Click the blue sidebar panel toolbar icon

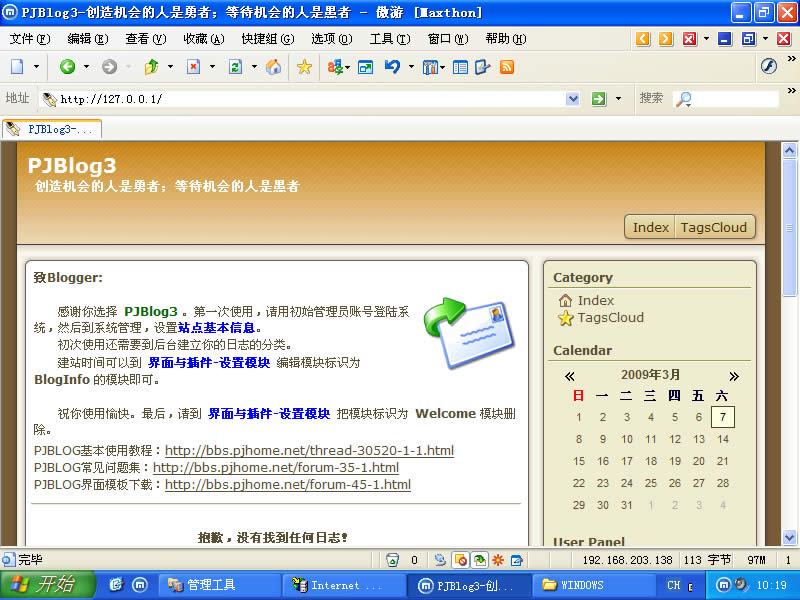(x=460, y=67)
